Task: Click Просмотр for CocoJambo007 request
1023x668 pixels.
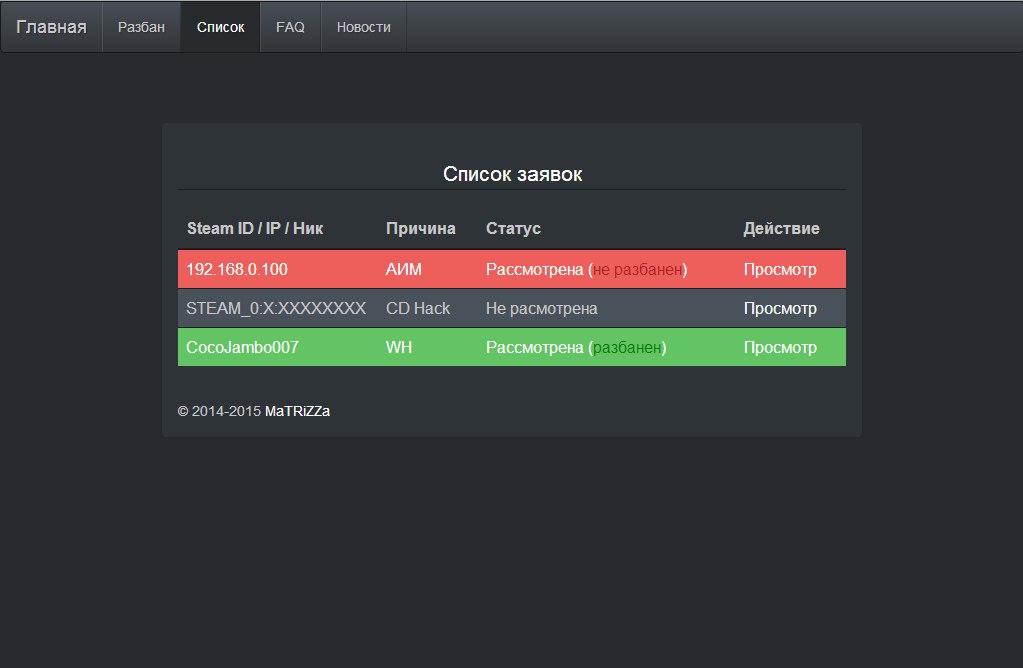Action: [780, 348]
